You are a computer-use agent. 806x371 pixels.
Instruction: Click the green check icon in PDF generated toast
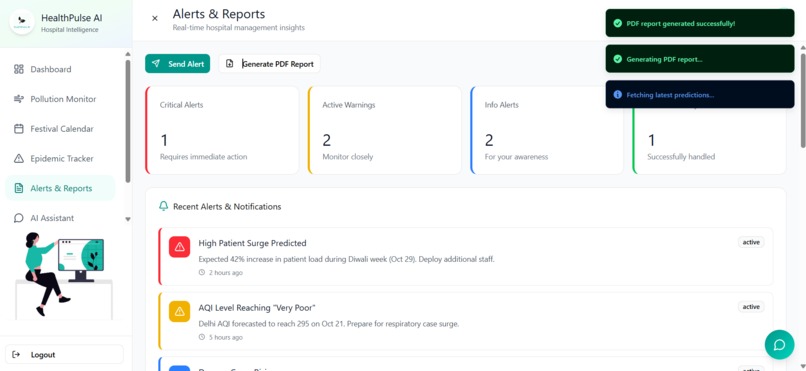click(617, 24)
